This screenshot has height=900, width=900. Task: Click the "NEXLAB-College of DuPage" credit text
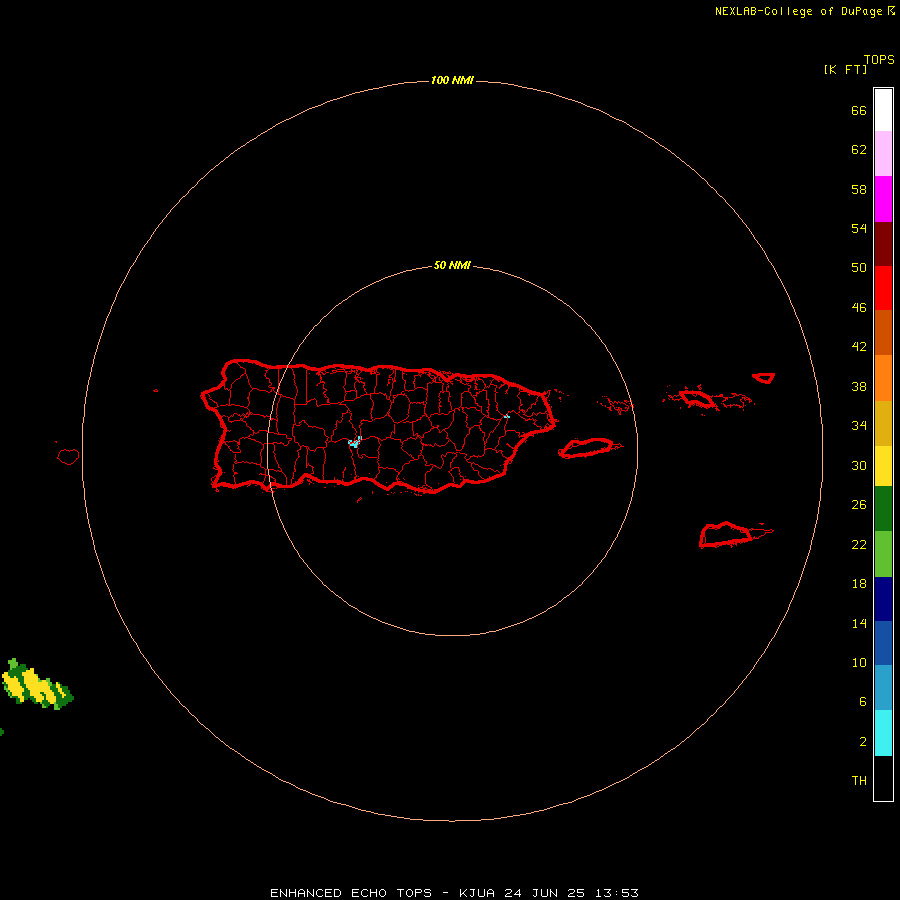[798, 11]
